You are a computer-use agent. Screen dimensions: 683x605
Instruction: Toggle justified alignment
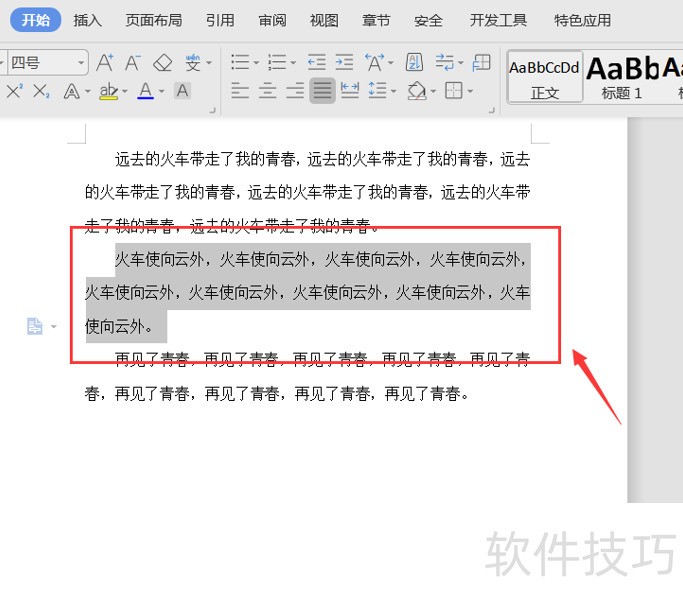322,91
